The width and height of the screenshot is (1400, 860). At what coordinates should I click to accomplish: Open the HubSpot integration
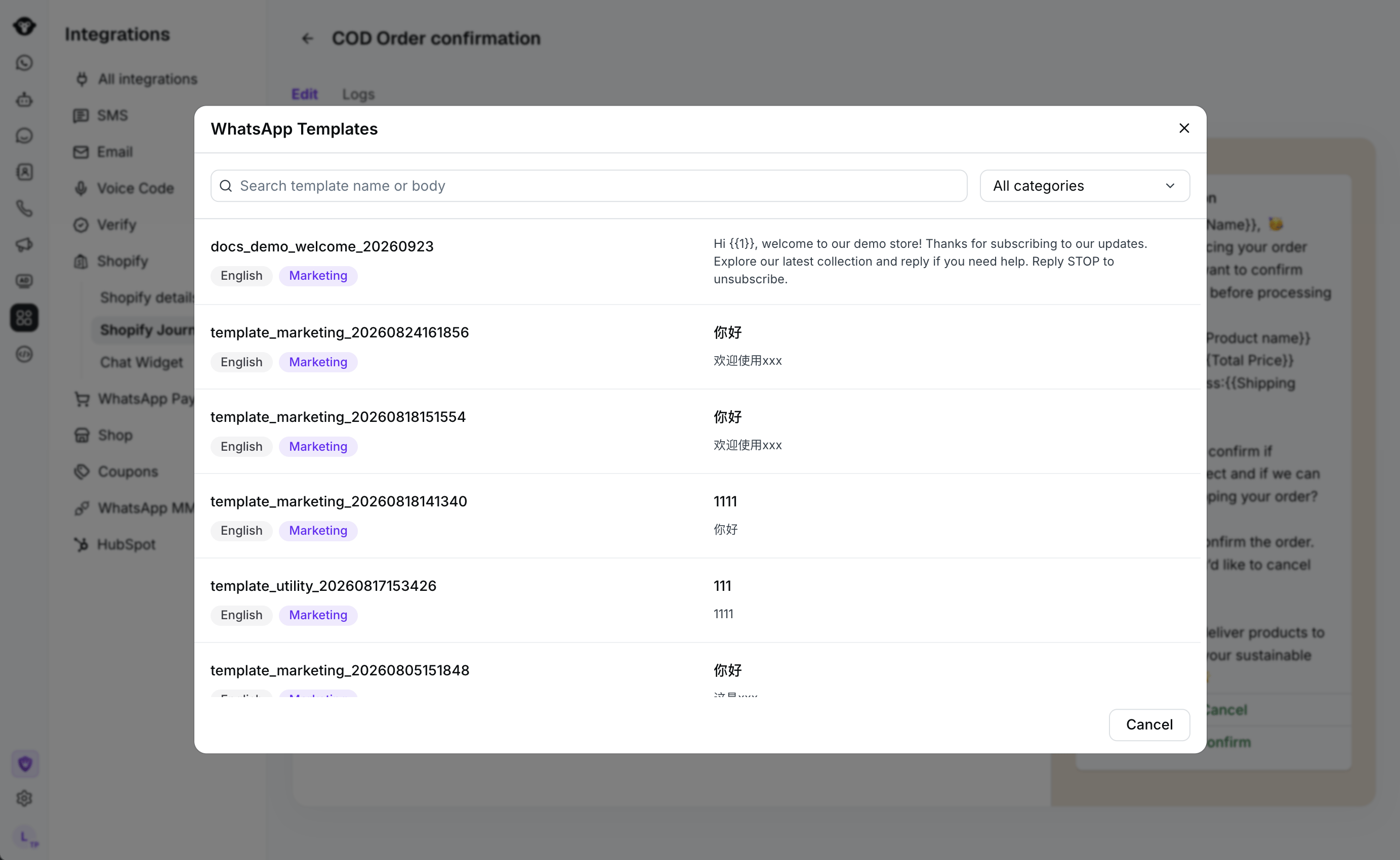(114, 544)
